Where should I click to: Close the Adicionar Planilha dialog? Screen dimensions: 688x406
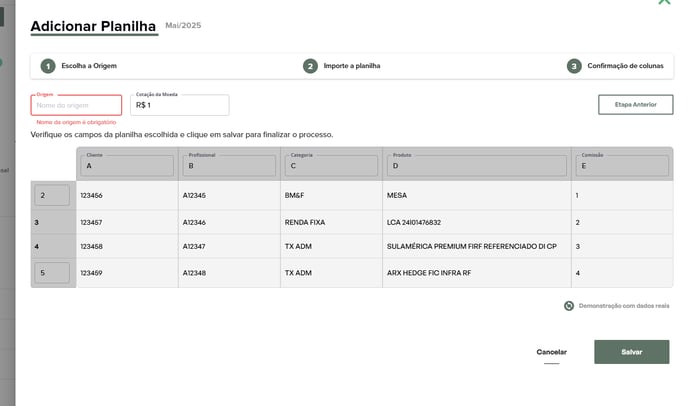pos(664,3)
